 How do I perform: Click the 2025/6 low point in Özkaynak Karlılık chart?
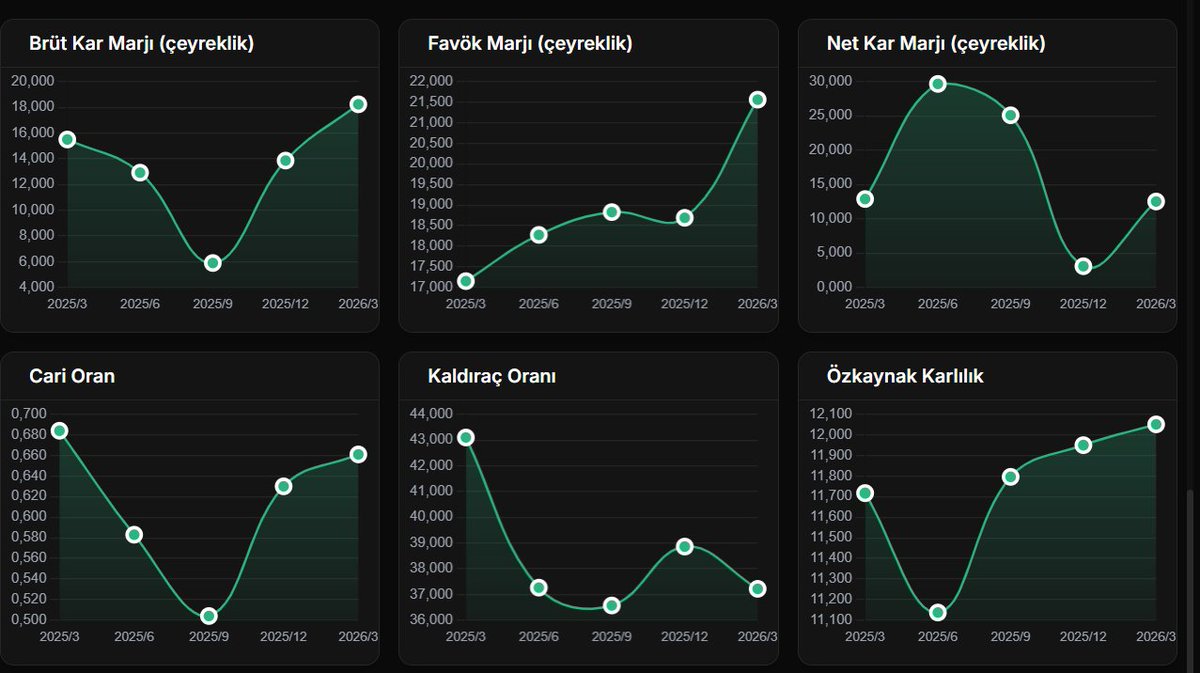click(938, 612)
